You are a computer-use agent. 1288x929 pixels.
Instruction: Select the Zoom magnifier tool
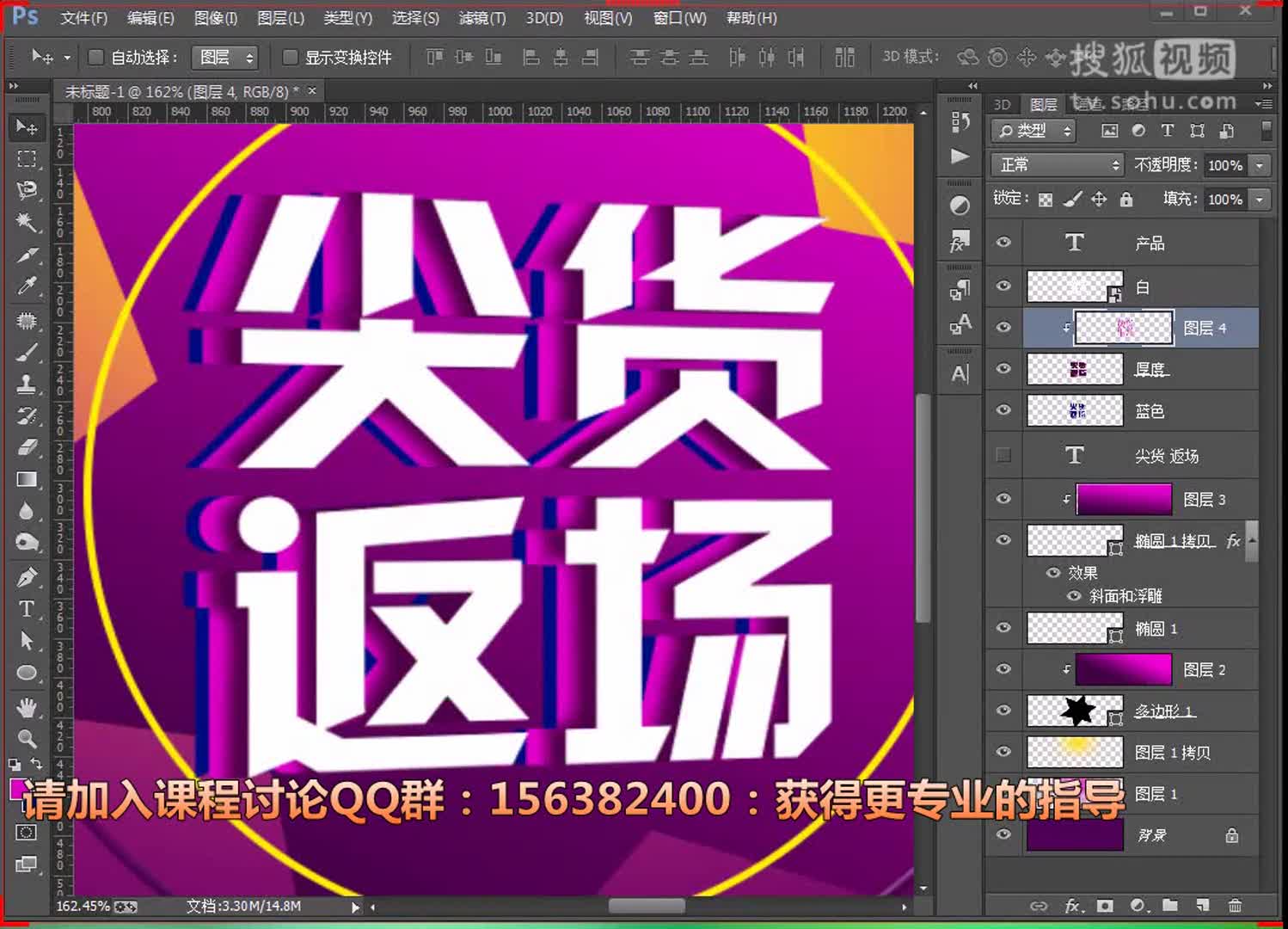[x=27, y=738]
